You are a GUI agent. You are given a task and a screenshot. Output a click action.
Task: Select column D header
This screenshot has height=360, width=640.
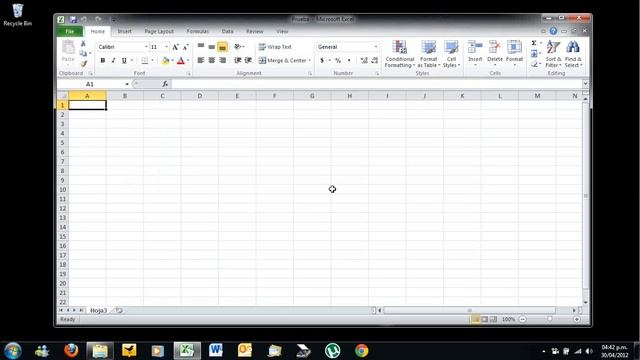[200, 96]
